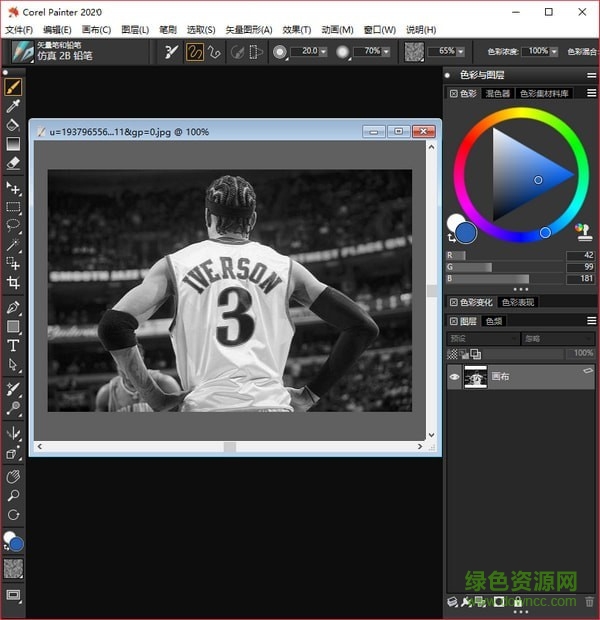Toggle visibility of the 画布 layer
Viewport: 600px width, 620px height.
coord(455,378)
